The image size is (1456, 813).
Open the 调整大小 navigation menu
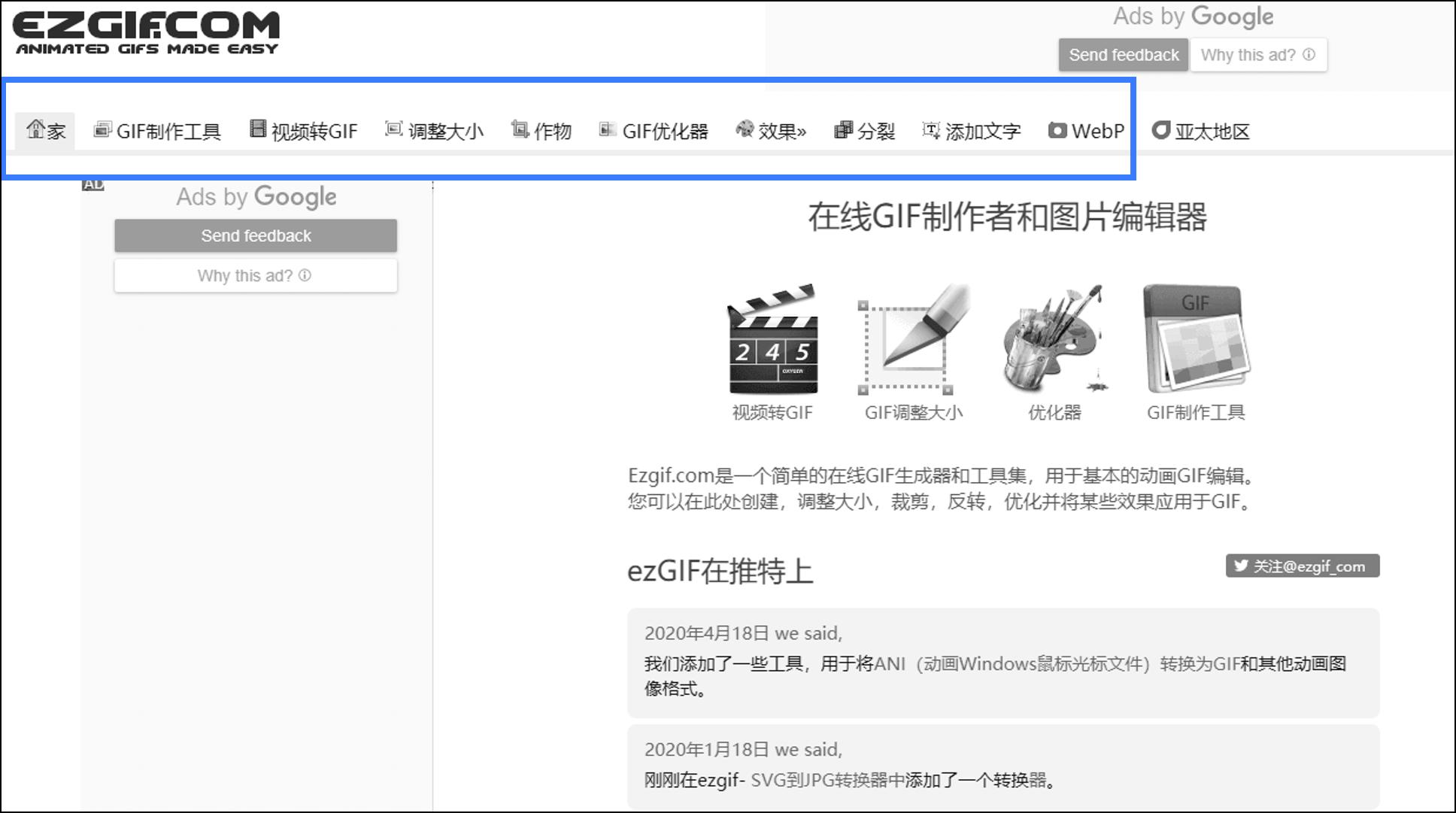coord(435,130)
